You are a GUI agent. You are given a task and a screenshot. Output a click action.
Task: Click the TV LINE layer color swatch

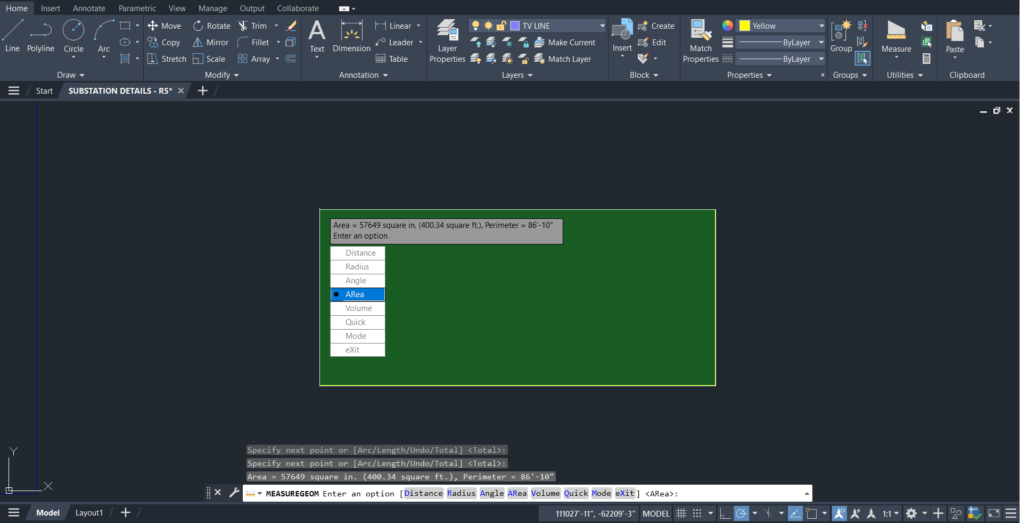[515, 26]
